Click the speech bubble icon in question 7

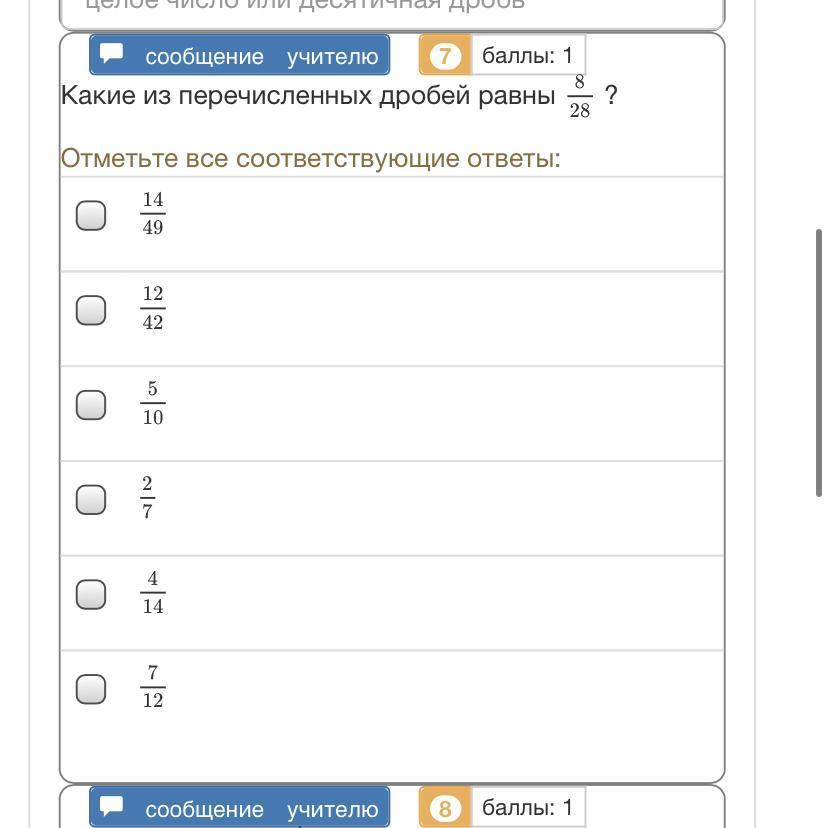[x=112, y=55]
